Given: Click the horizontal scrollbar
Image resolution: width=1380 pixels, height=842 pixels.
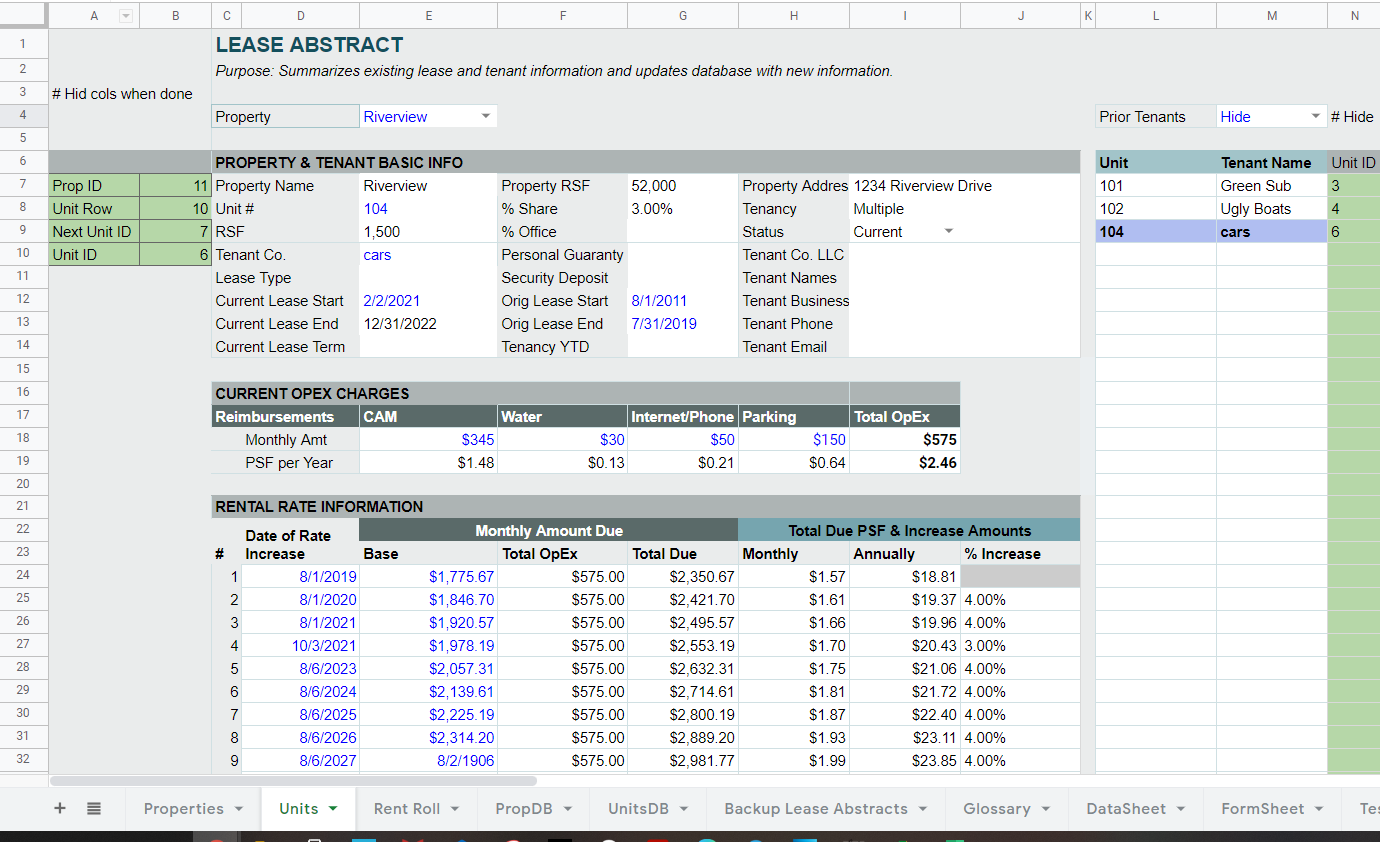Looking at the screenshot, I should click(293, 781).
